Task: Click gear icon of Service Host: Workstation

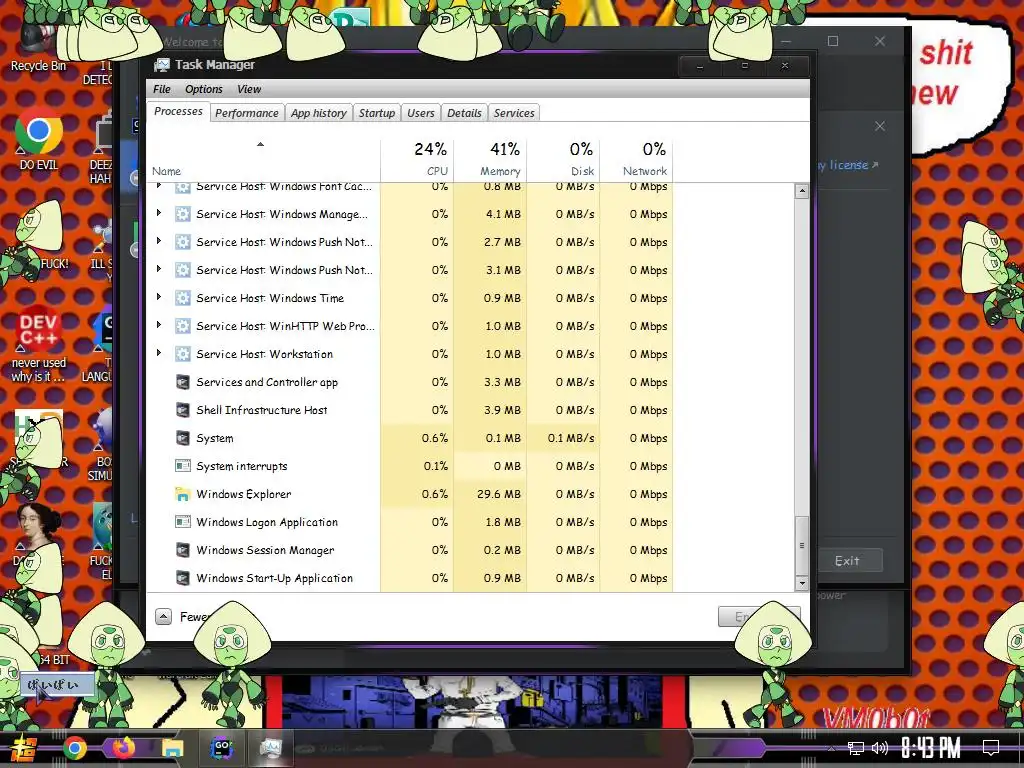Action: point(183,354)
